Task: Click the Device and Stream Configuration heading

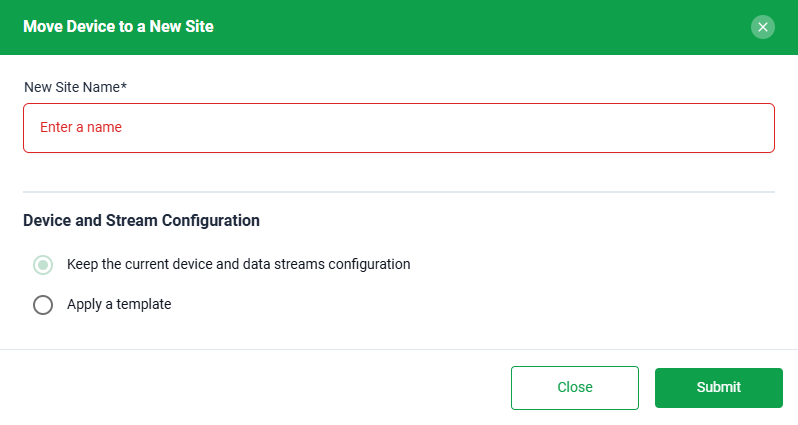Action: click(141, 220)
